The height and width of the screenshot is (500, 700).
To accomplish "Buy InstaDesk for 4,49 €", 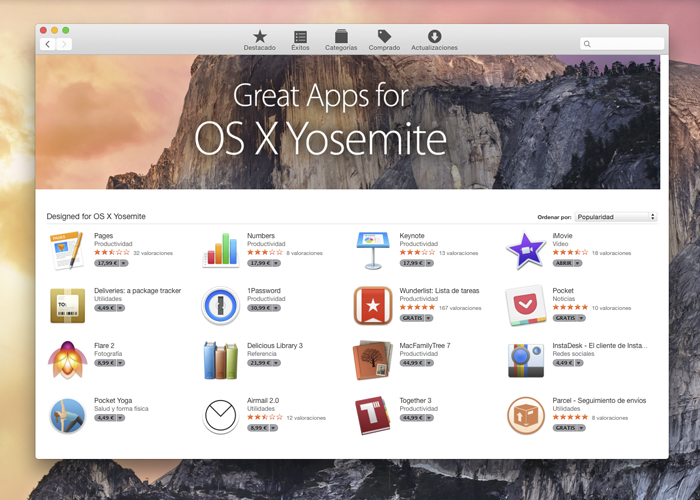I will point(564,363).
